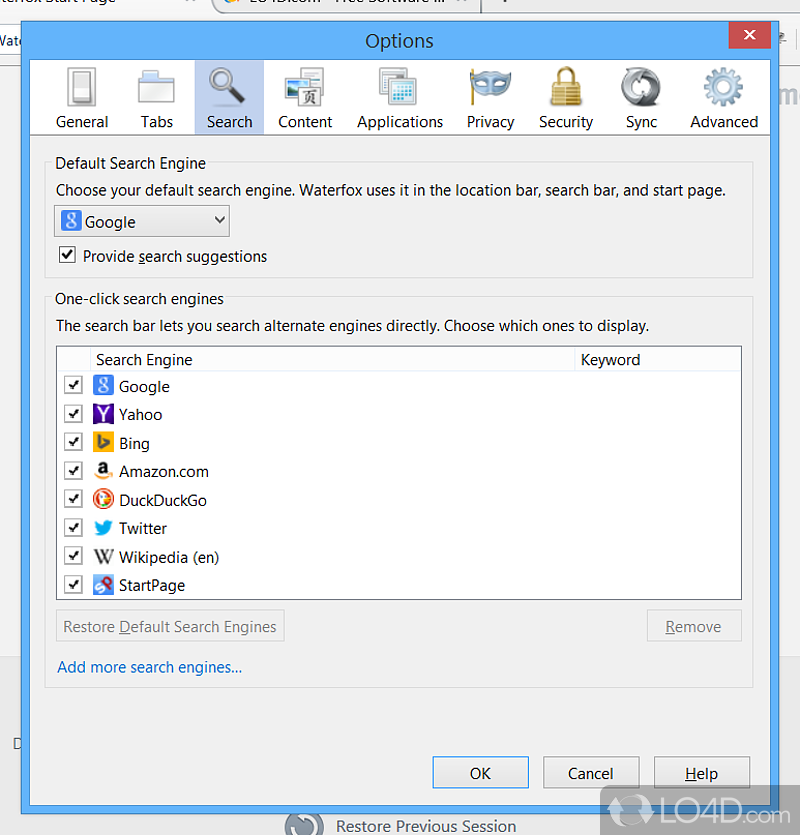Open the Content options pane icon
This screenshot has width=800, height=835.
pos(305,87)
